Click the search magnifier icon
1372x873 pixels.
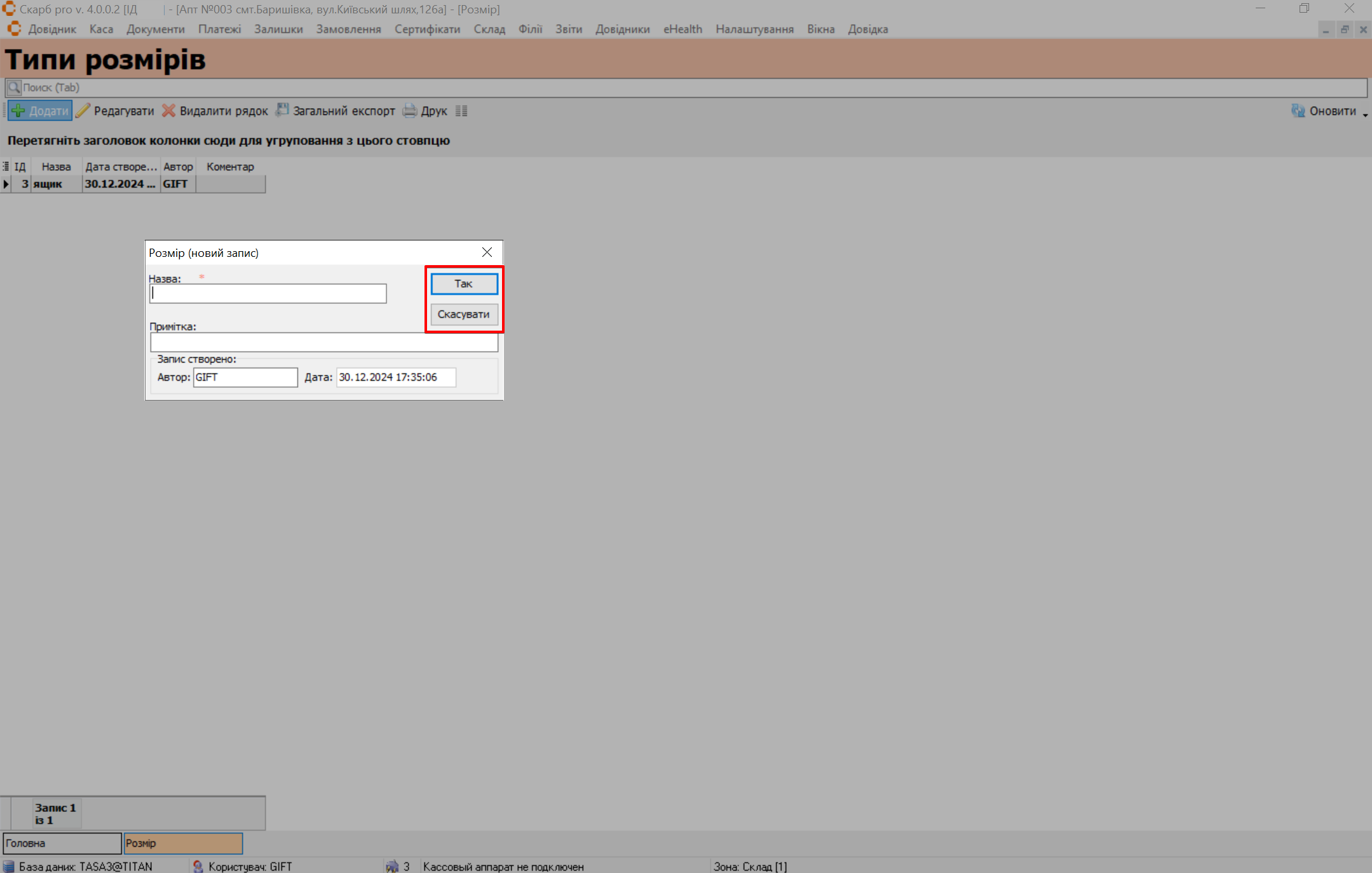click(13, 88)
